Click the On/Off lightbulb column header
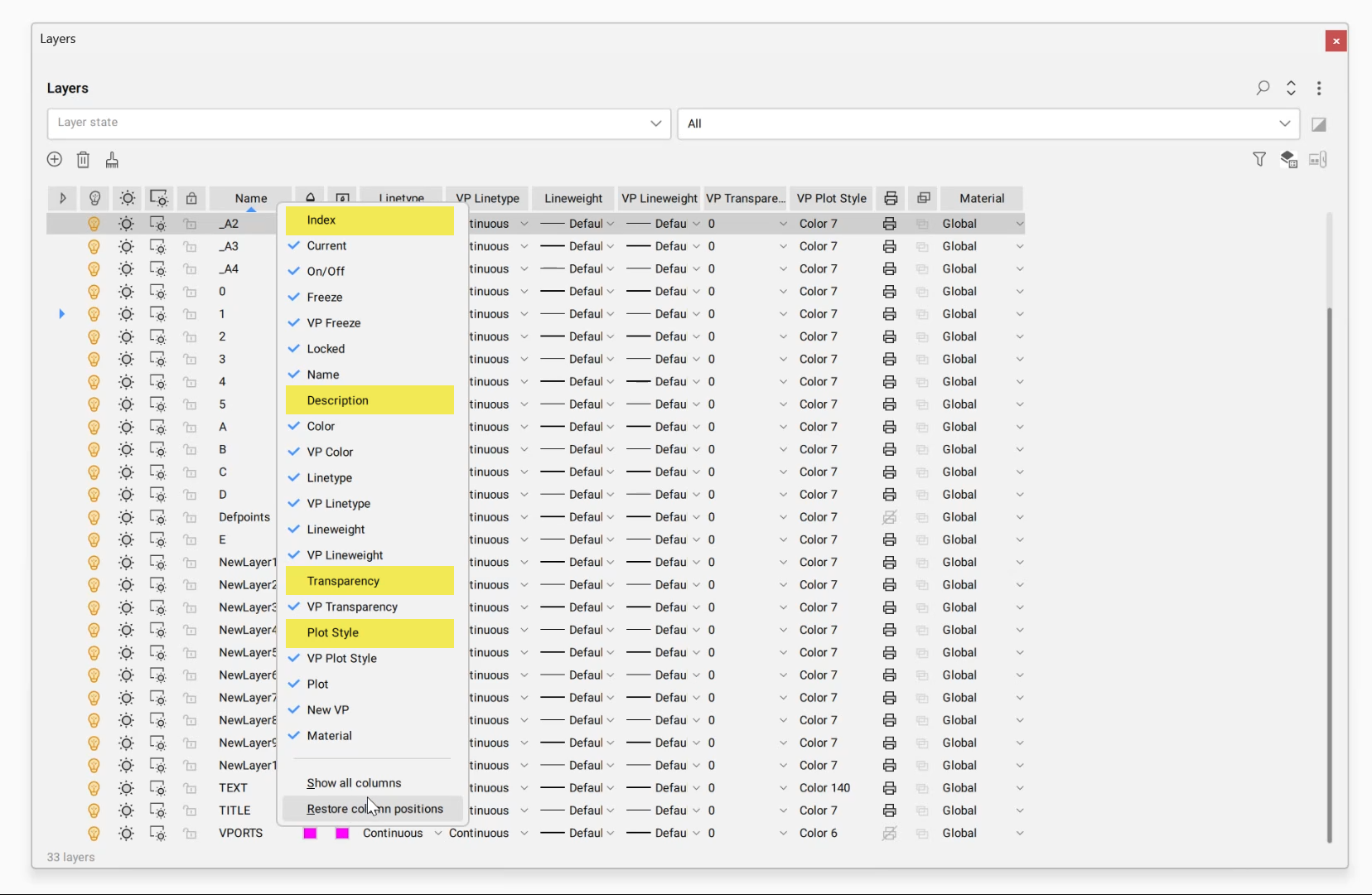The width and height of the screenshot is (1372, 895). pyautogui.click(x=94, y=198)
